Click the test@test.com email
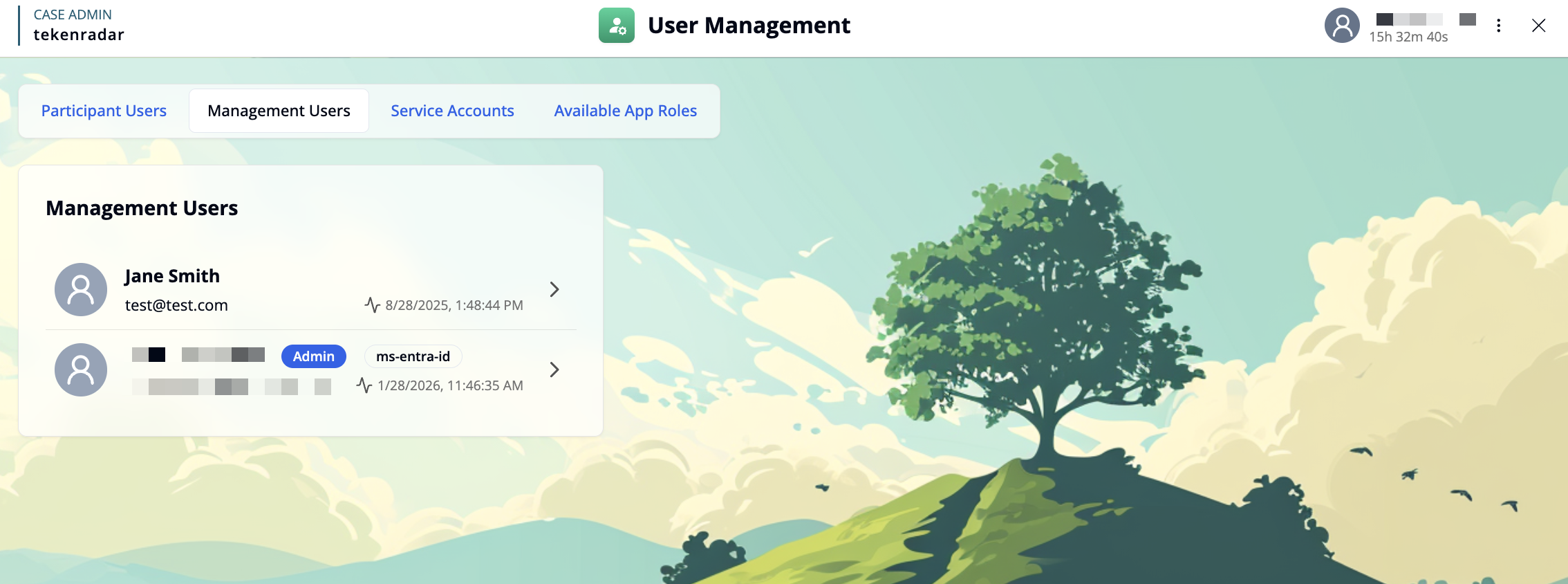Viewport: 1568px width, 584px height. tap(176, 305)
